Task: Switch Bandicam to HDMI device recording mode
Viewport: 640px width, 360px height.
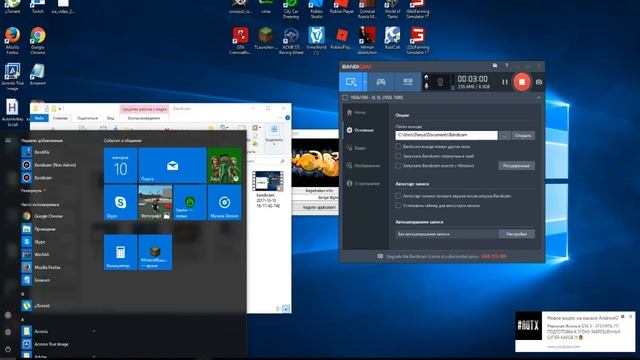Action: pos(407,82)
